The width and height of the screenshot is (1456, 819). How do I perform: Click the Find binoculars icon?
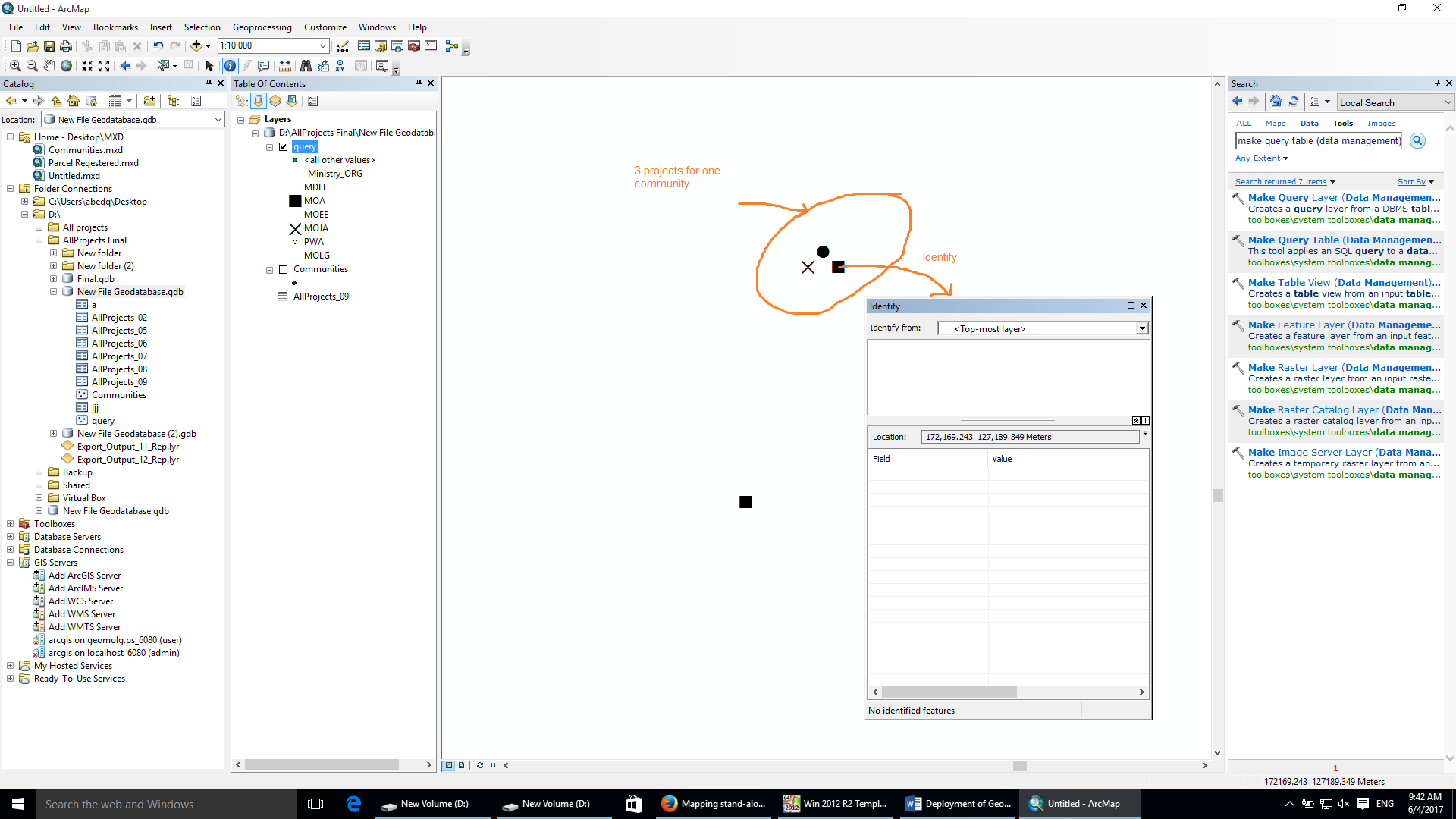point(306,66)
